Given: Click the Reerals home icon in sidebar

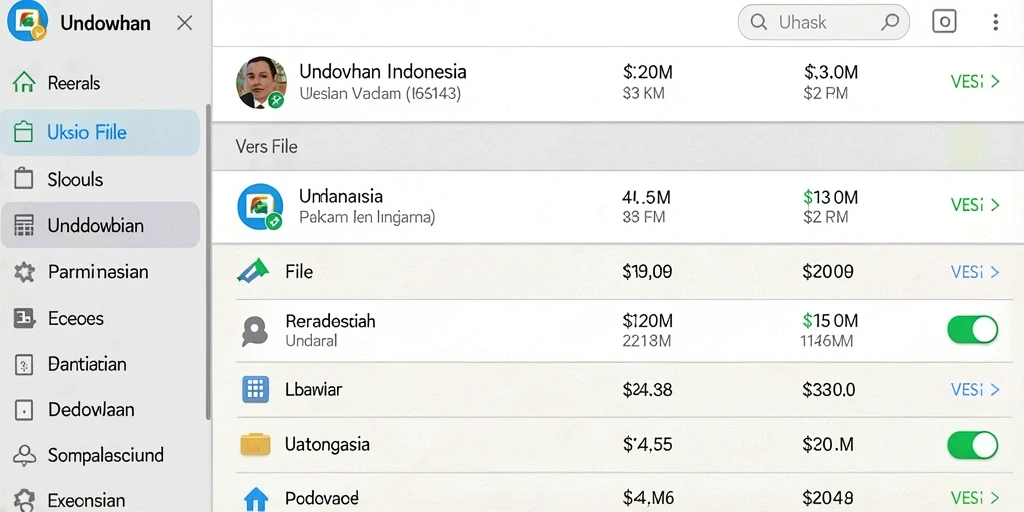Looking at the screenshot, I should tap(24, 82).
